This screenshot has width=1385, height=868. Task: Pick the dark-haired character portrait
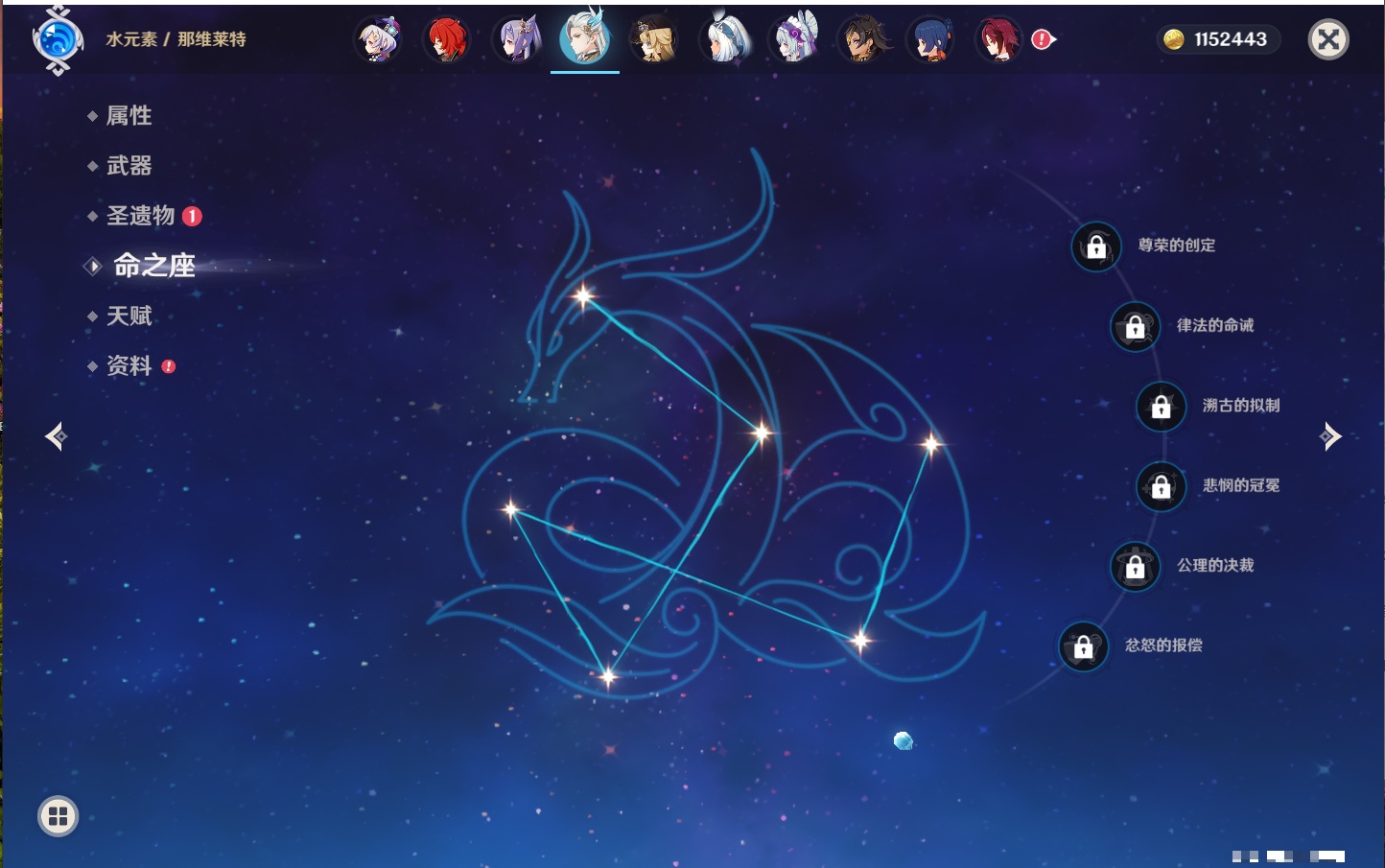(861, 40)
